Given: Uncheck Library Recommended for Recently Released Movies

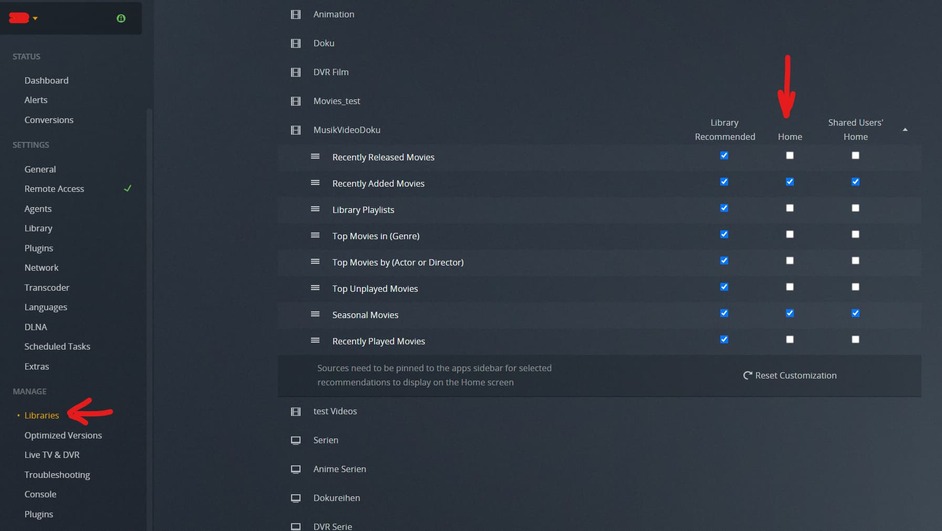Looking at the screenshot, I should (x=724, y=156).
